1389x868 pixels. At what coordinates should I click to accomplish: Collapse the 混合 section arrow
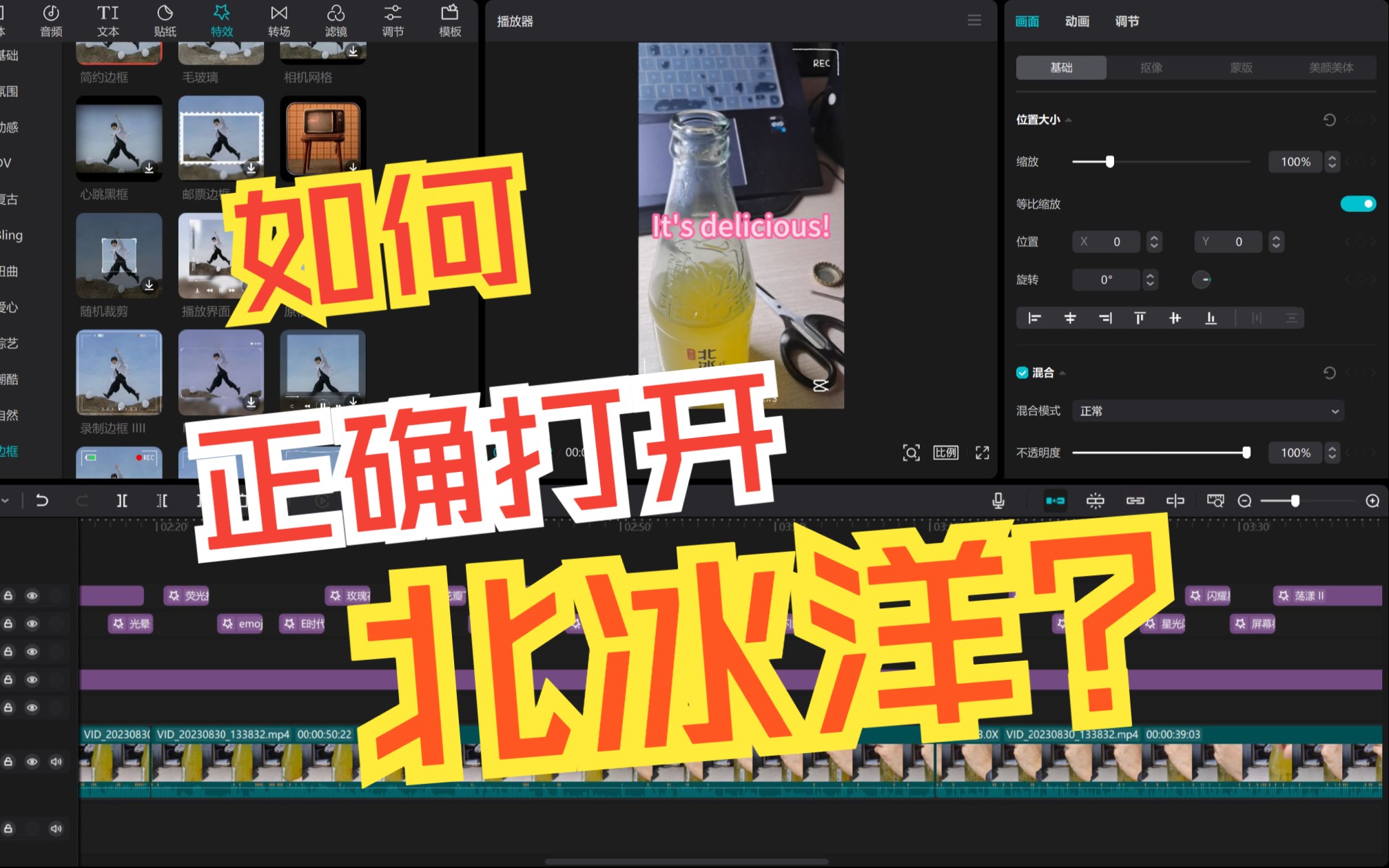[x=1063, y=373]
